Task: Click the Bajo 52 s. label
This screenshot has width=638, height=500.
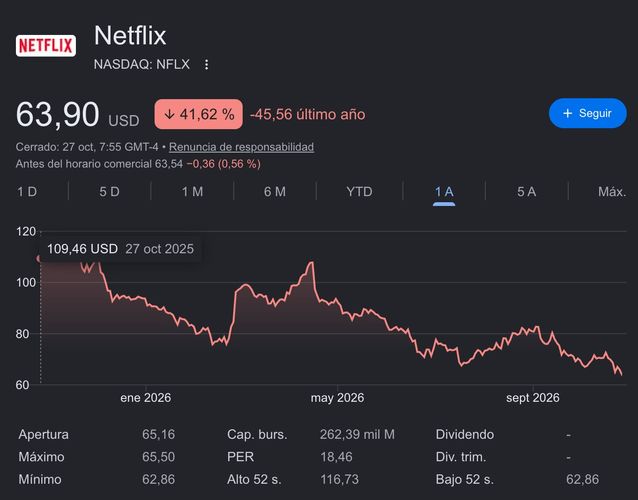Action: click(x=465, y=479)
